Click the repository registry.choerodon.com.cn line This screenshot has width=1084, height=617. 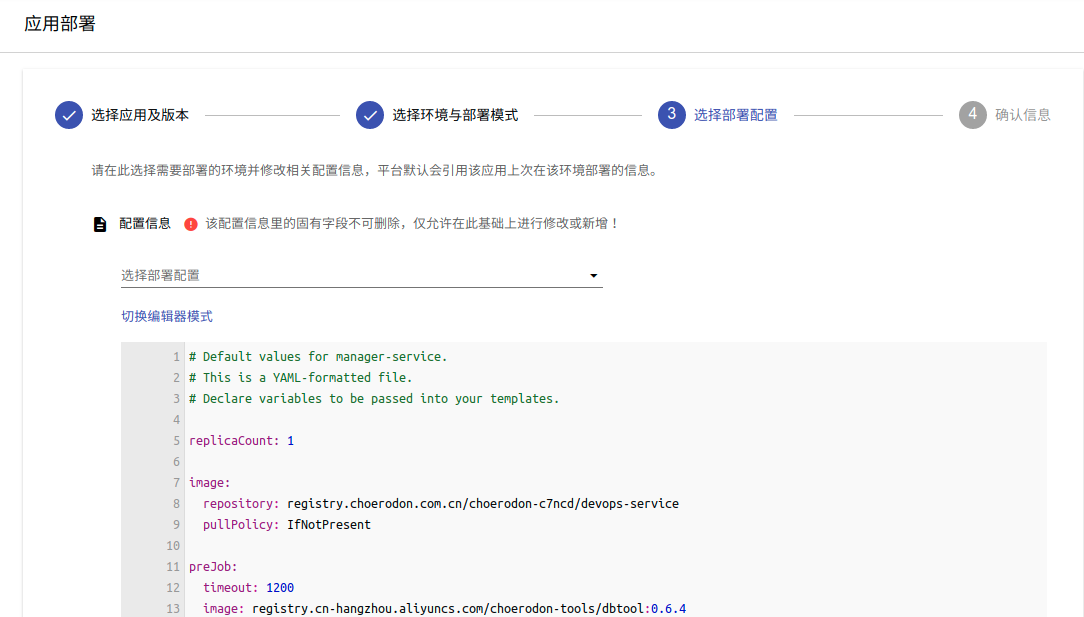(441, 504)
